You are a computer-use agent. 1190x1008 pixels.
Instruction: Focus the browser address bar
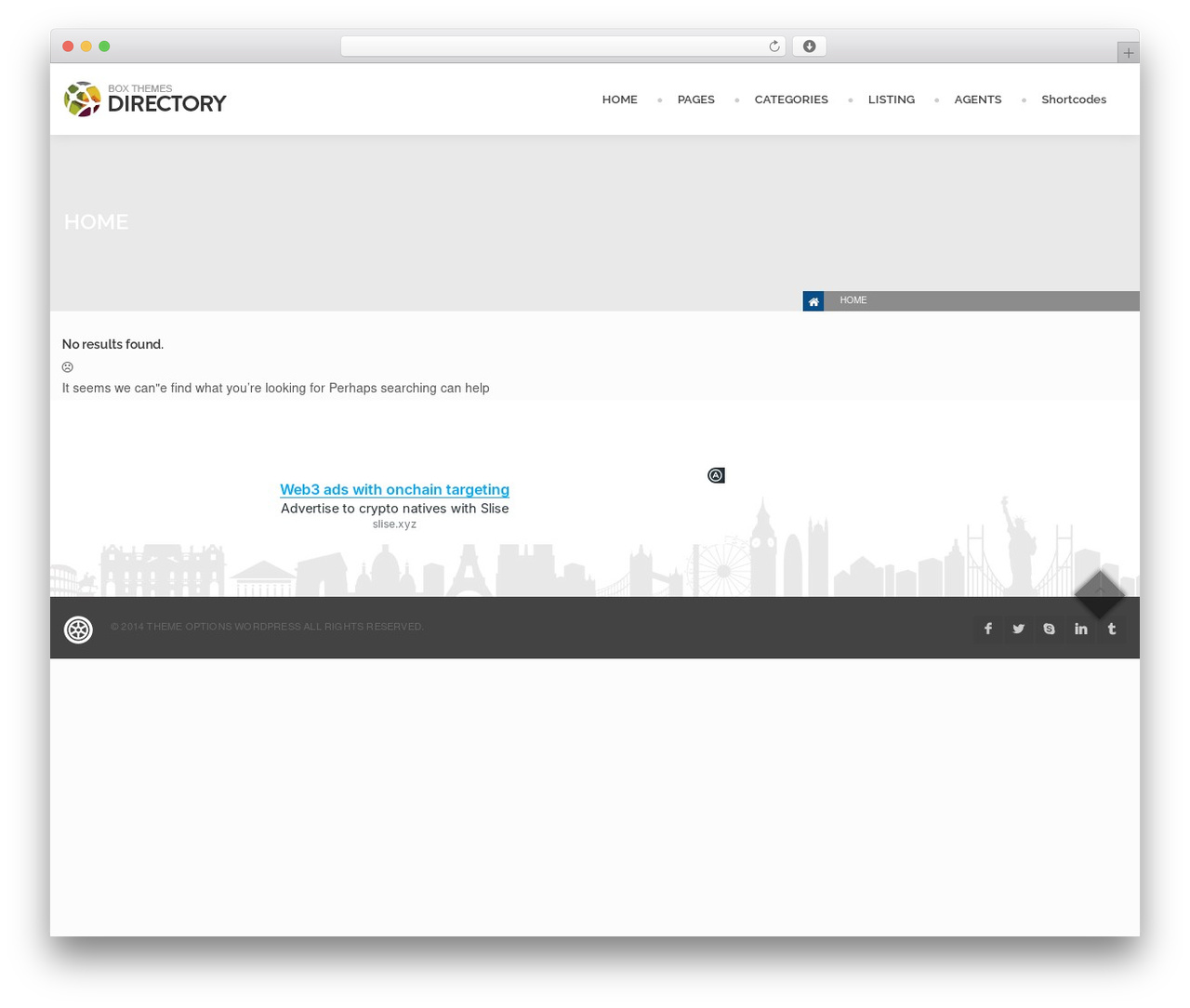(562, 46)
